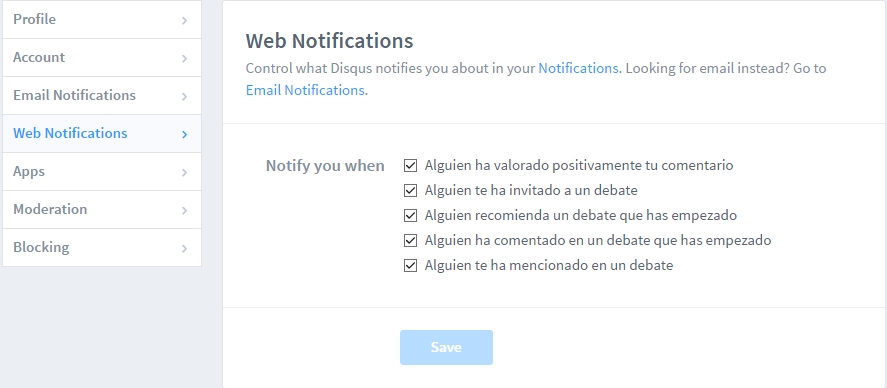Select Email Notifications in the sidebar
This screenshot has height=388, width=887.
click(x=102, y=96)
